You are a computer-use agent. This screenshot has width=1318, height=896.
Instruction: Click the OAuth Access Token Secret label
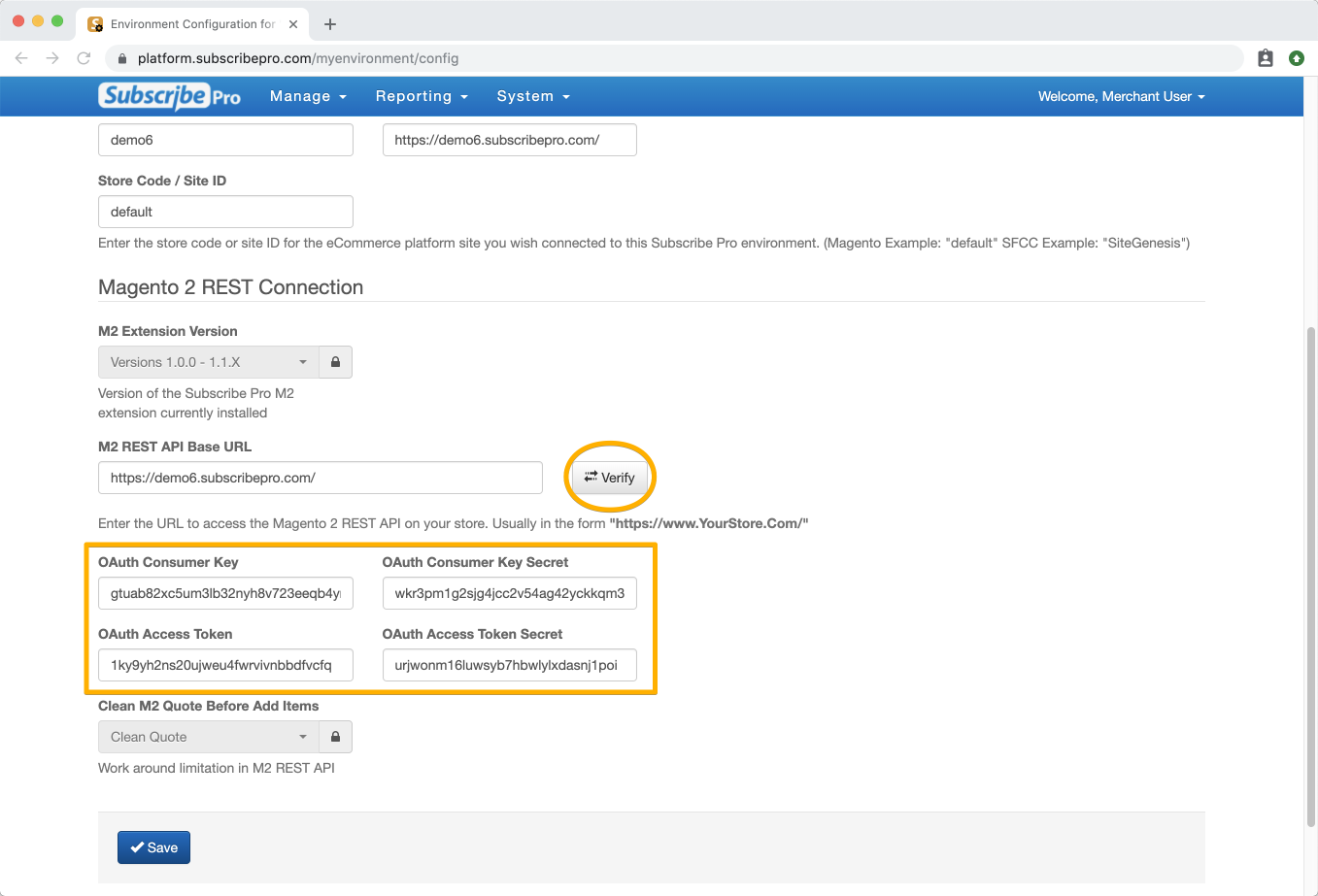point(472,634)
